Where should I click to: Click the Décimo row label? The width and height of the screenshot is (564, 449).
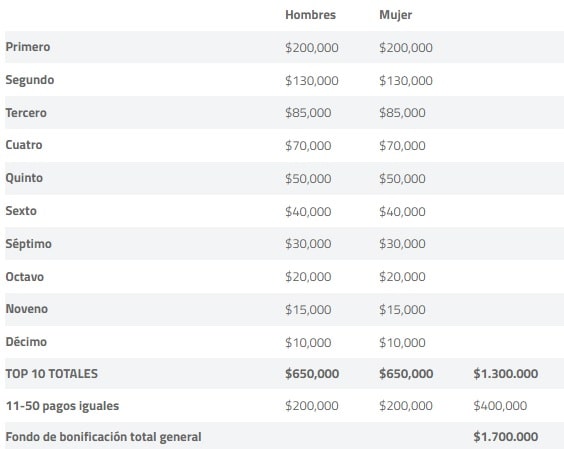[x=26, y=341]
